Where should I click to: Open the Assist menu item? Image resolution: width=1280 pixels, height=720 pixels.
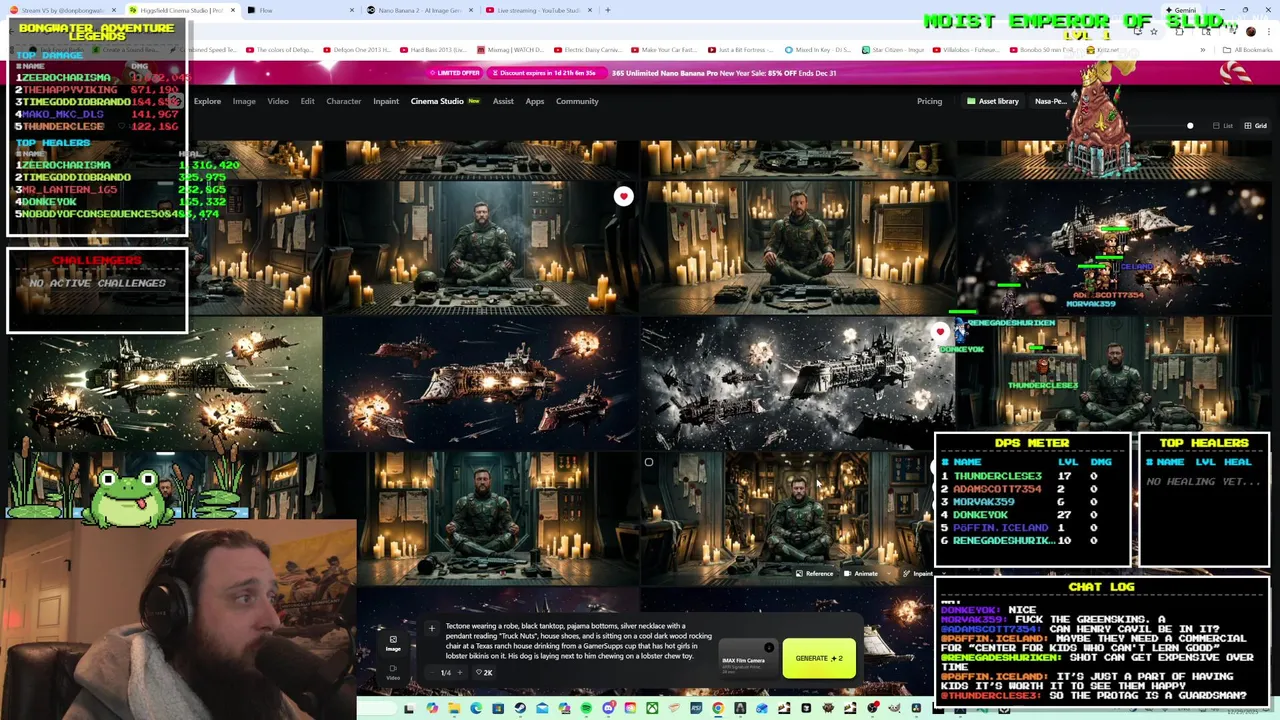[x=503, y=101]
